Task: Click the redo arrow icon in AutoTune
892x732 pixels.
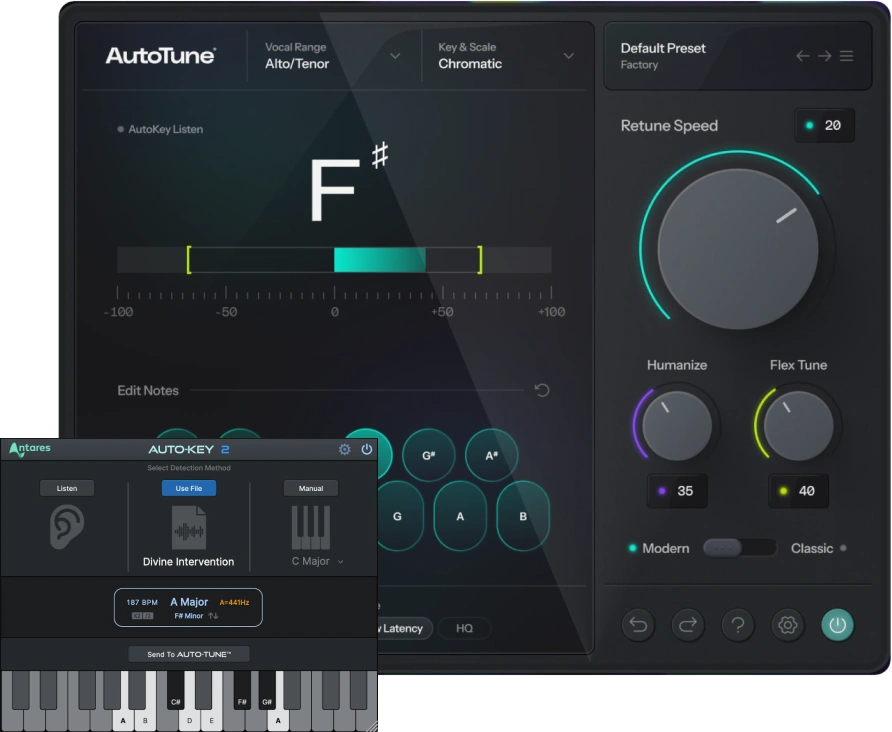Action: pos(688,625)
